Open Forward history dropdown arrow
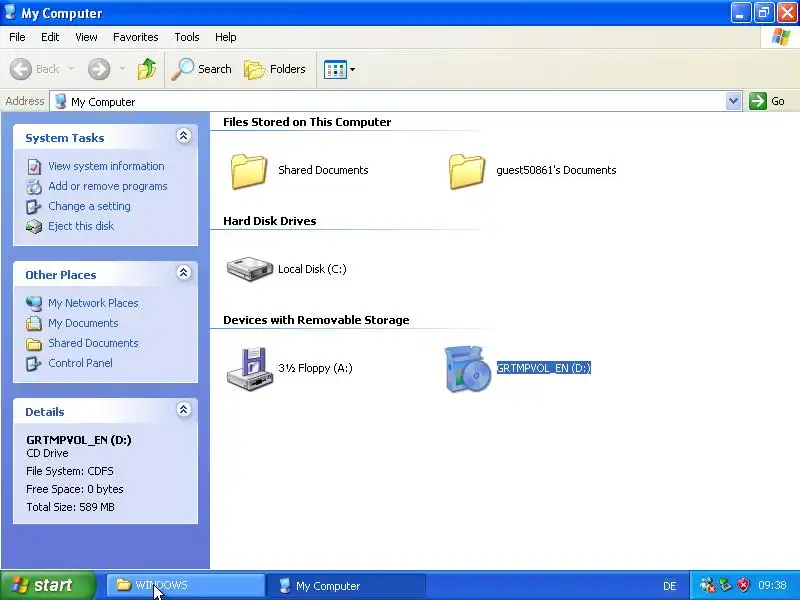Screen dimensions: 800x600 click(x=122, y=69)
